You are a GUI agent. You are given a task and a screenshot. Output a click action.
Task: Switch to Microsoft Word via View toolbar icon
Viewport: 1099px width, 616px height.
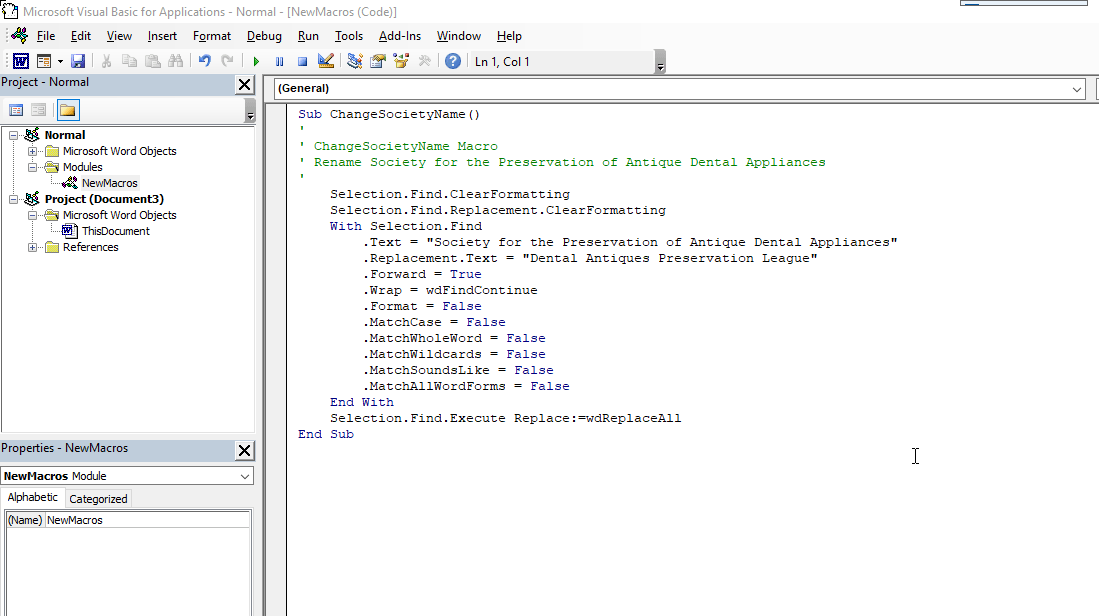pos(20,60)
